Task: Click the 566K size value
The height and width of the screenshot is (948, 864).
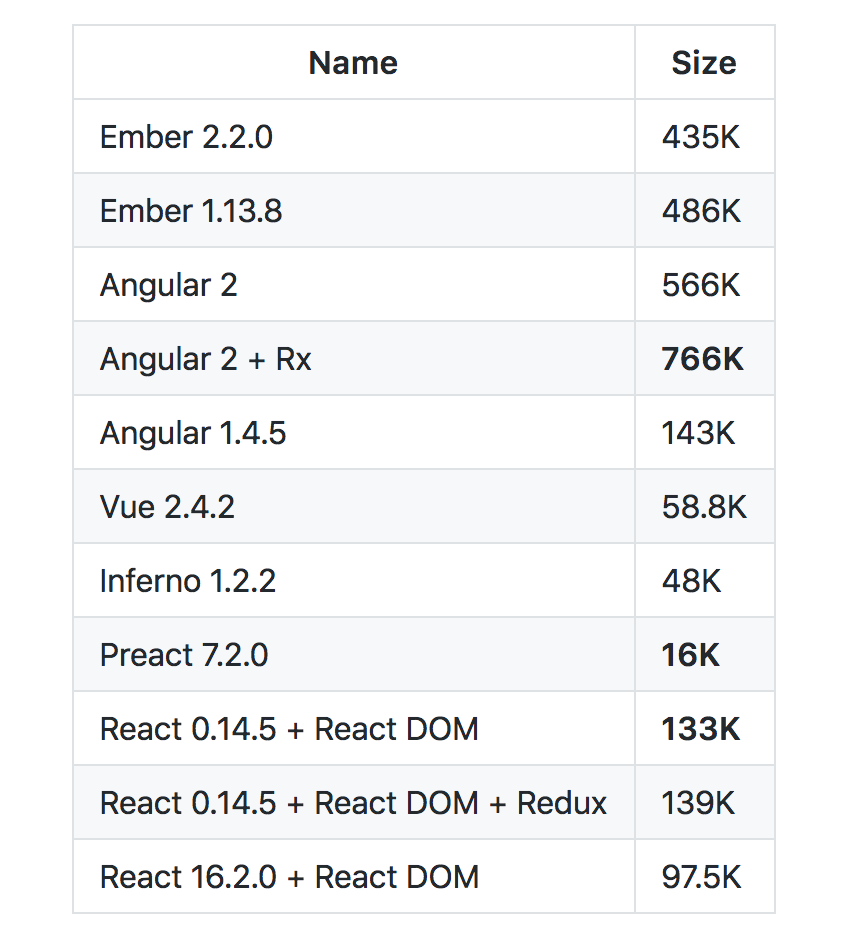Action: click(701, 285)
